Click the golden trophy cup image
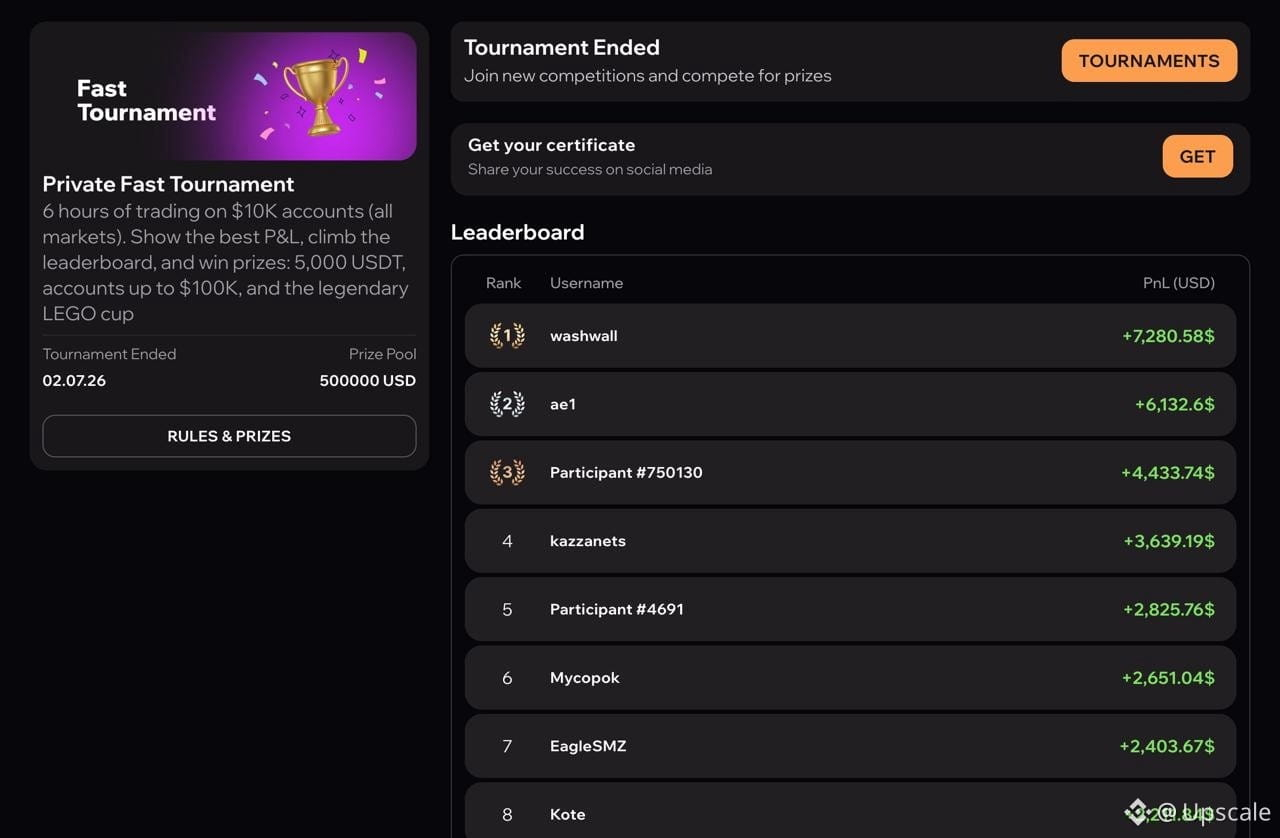Screen dimensions: 1280x838 pyautogui.click(x=316, y=95)
